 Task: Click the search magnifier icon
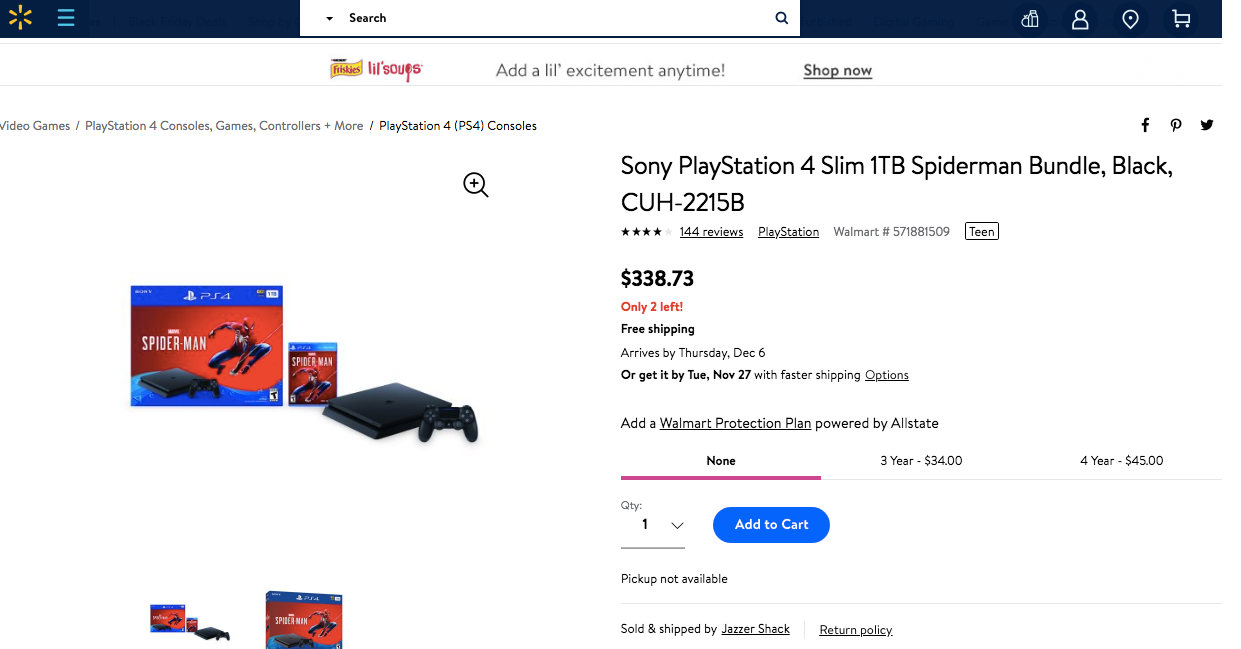[x=782, y=18]
